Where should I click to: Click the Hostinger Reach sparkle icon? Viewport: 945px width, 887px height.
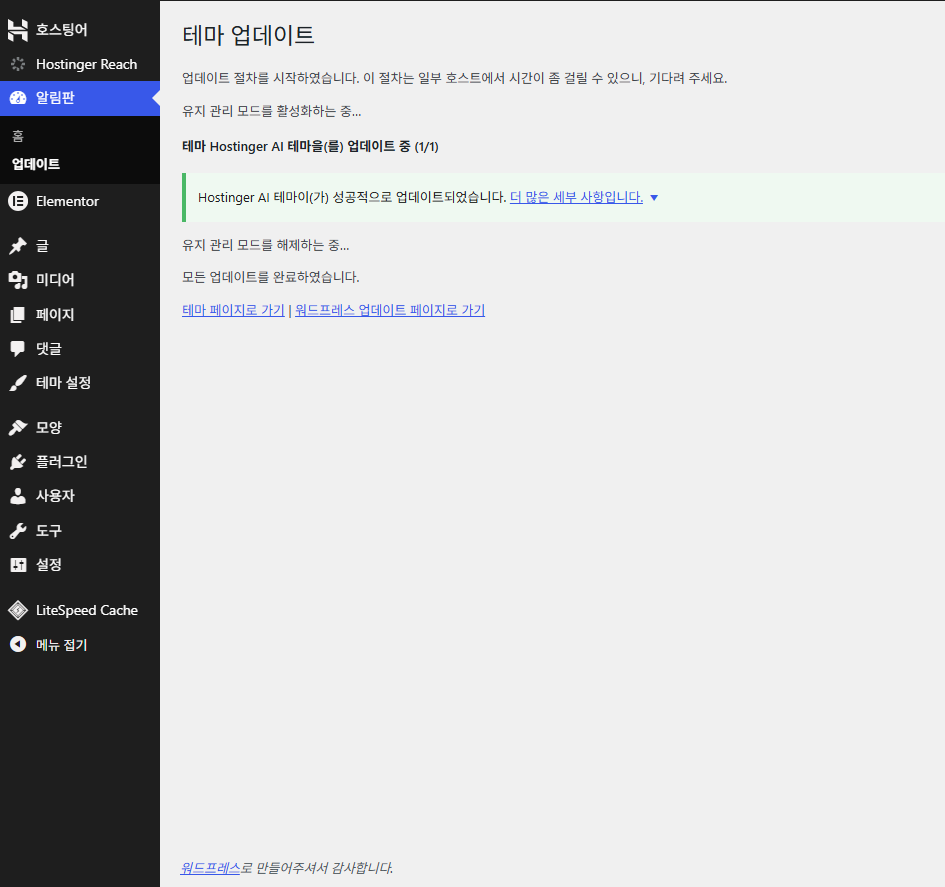[x=18, y=64]
